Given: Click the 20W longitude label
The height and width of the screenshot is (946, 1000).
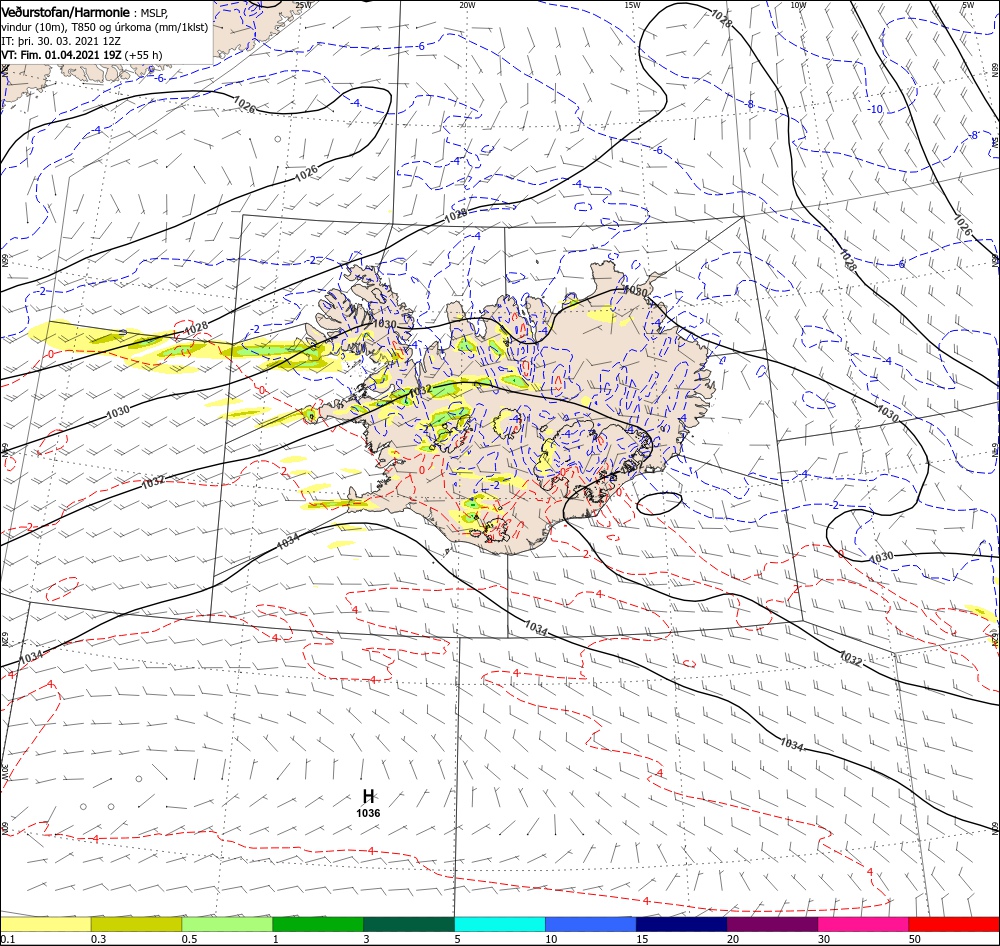Looking at the screenshot, I should (x=467, y=5).
